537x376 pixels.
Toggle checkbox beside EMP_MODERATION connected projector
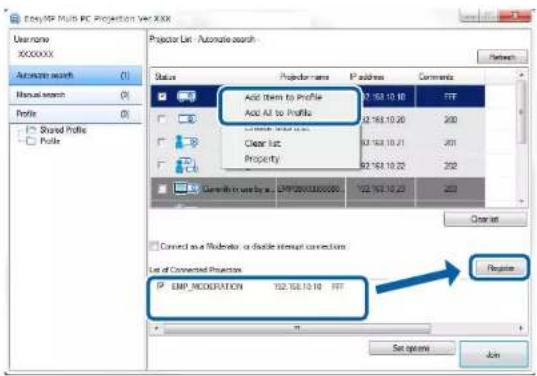coord(160,286)
